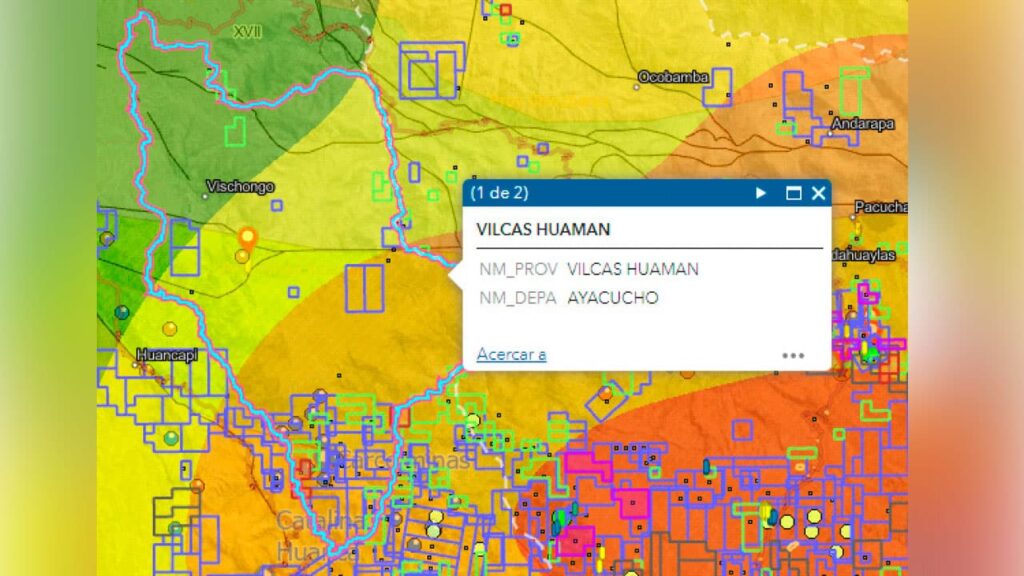Click the green circle marker below Huancapi

coord(171,437)
